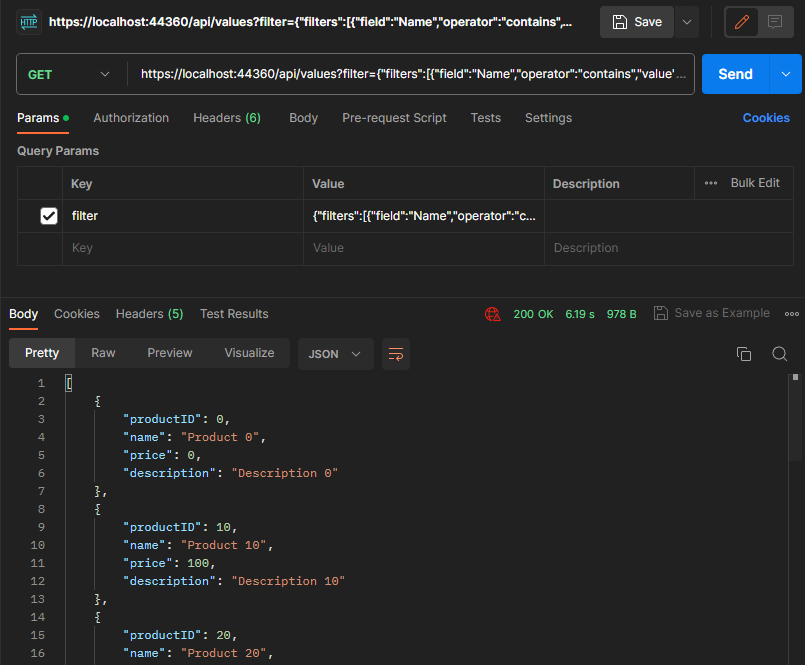Open the request Headers (6) tab
Image resolution: width=805 pixels, height=665 pixels.
coord(227,118)
